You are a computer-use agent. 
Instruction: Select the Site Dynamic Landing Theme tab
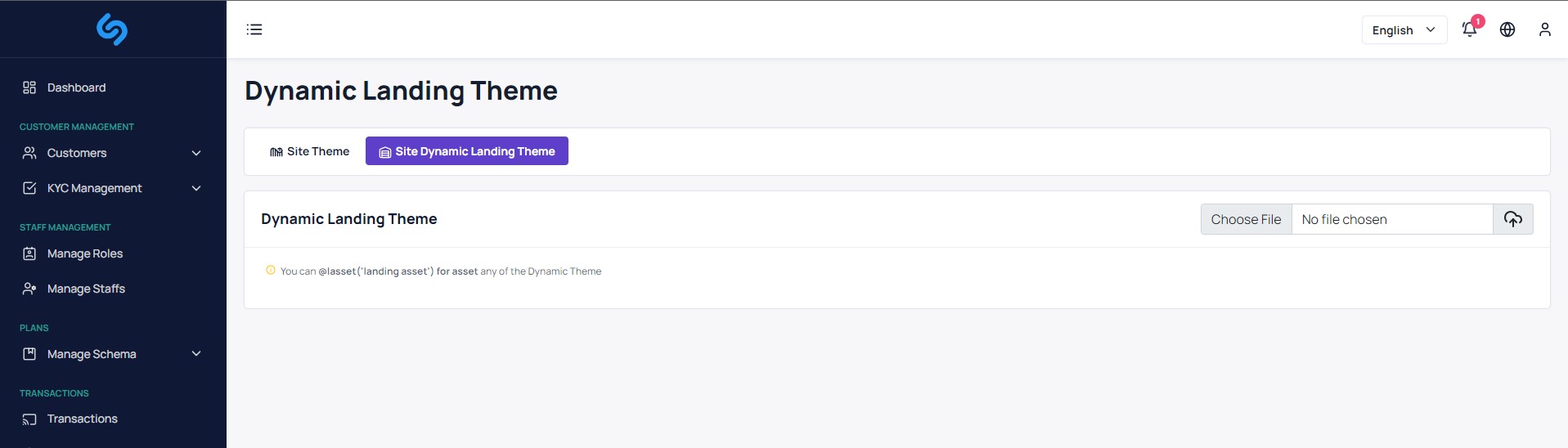coord(466,151)
